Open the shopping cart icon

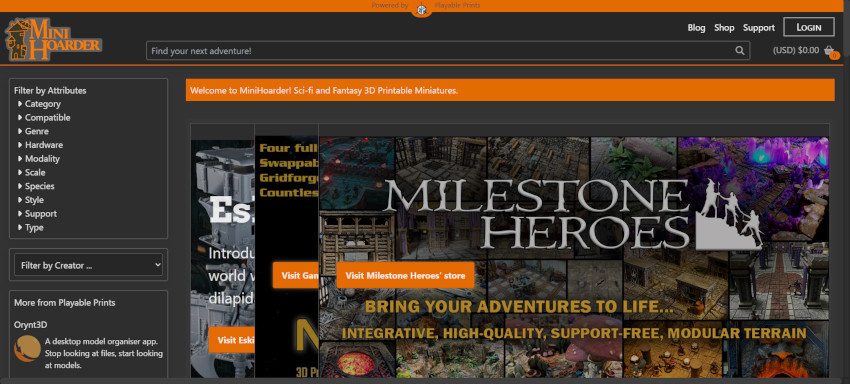coord(829,50)
